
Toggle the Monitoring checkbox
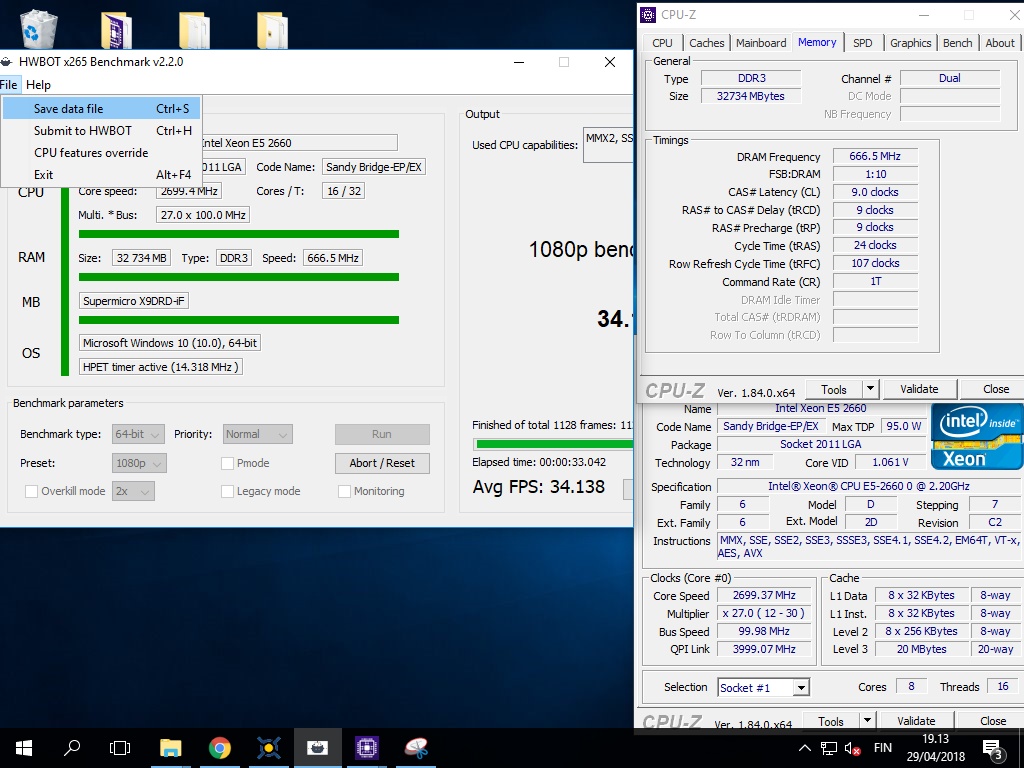344,491
